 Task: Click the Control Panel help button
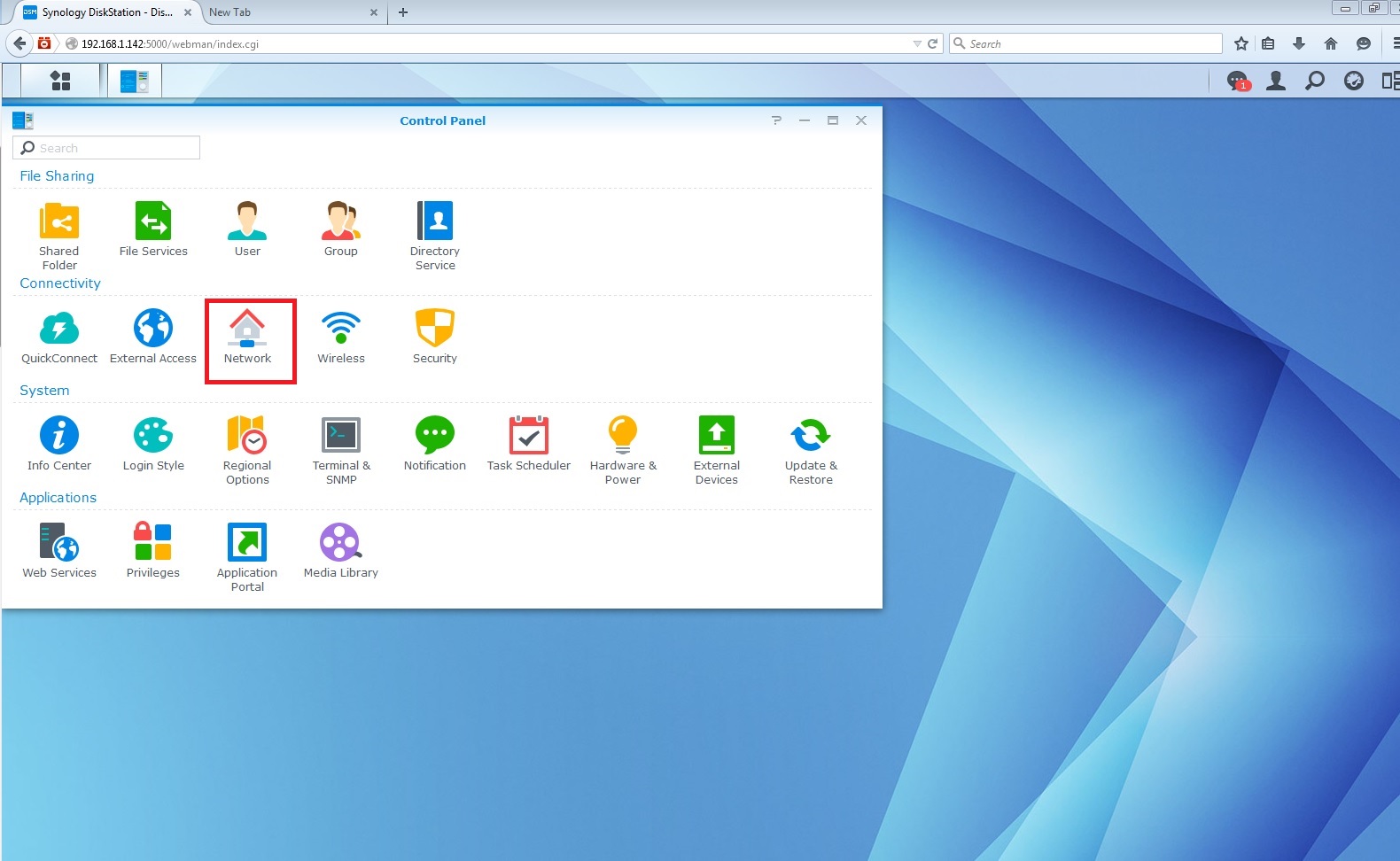[x=776, y=120]
